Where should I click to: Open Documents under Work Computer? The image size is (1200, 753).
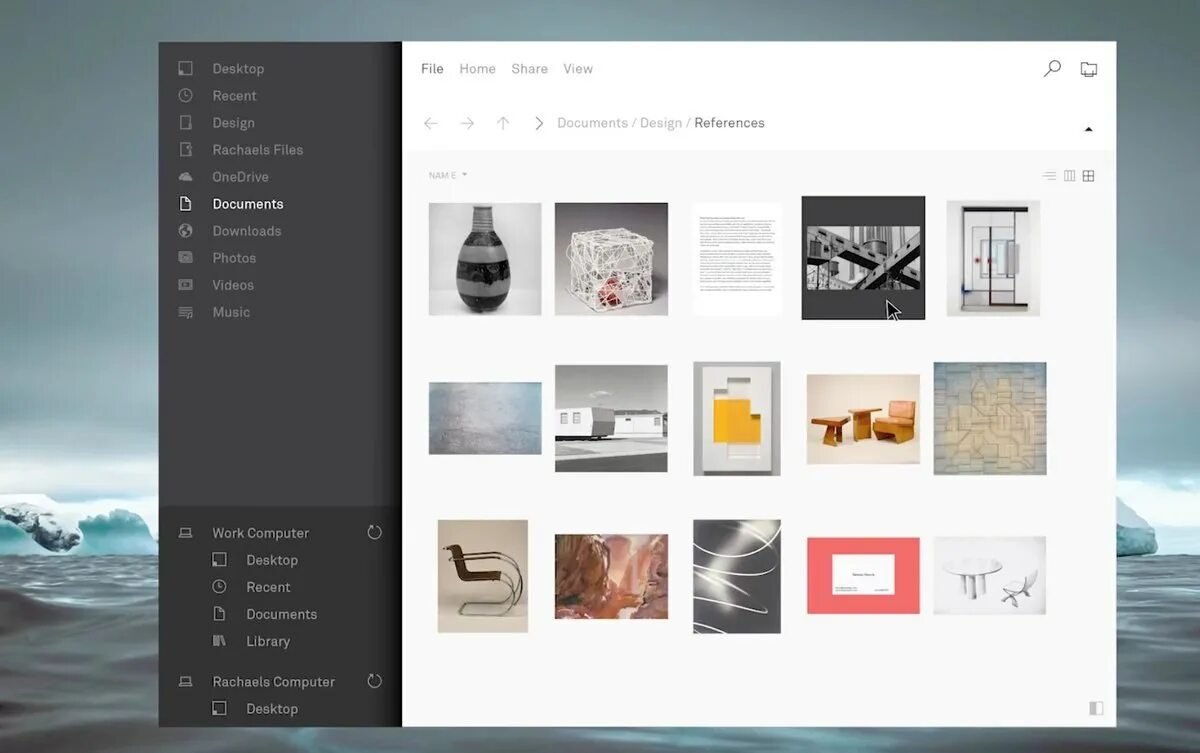click(x=282, y=614)
